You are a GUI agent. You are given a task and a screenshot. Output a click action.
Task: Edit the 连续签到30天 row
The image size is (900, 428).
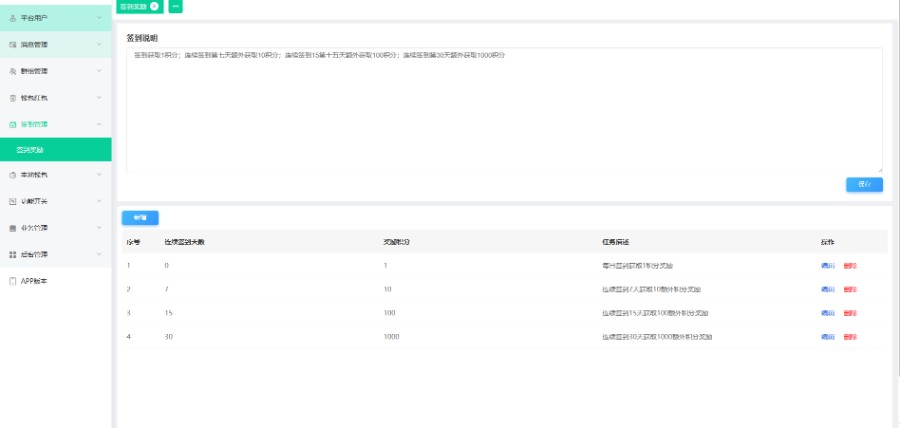[x=828, y=337]
